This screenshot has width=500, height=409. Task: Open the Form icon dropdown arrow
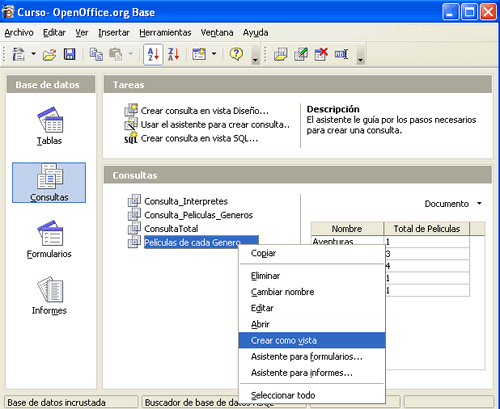pos(214,53)
